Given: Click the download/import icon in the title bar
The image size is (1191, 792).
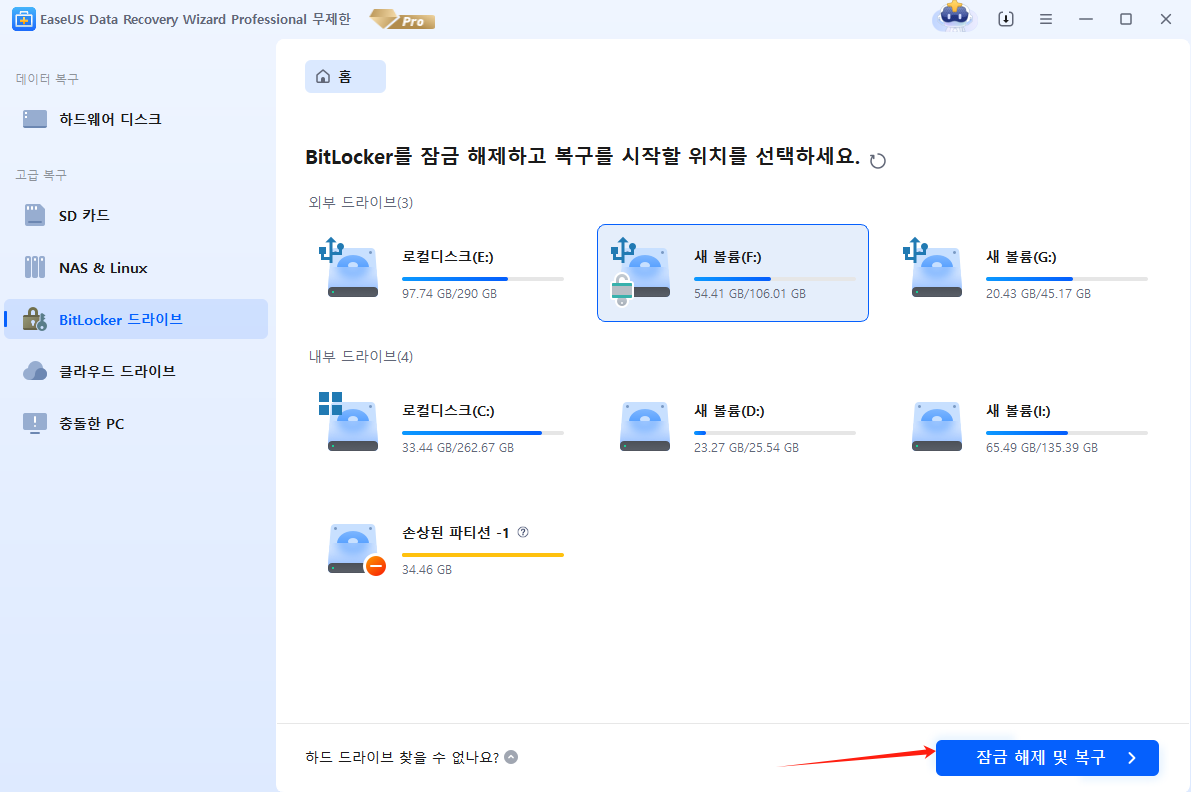Looking at the screenshot, I should pos(1006,19).
